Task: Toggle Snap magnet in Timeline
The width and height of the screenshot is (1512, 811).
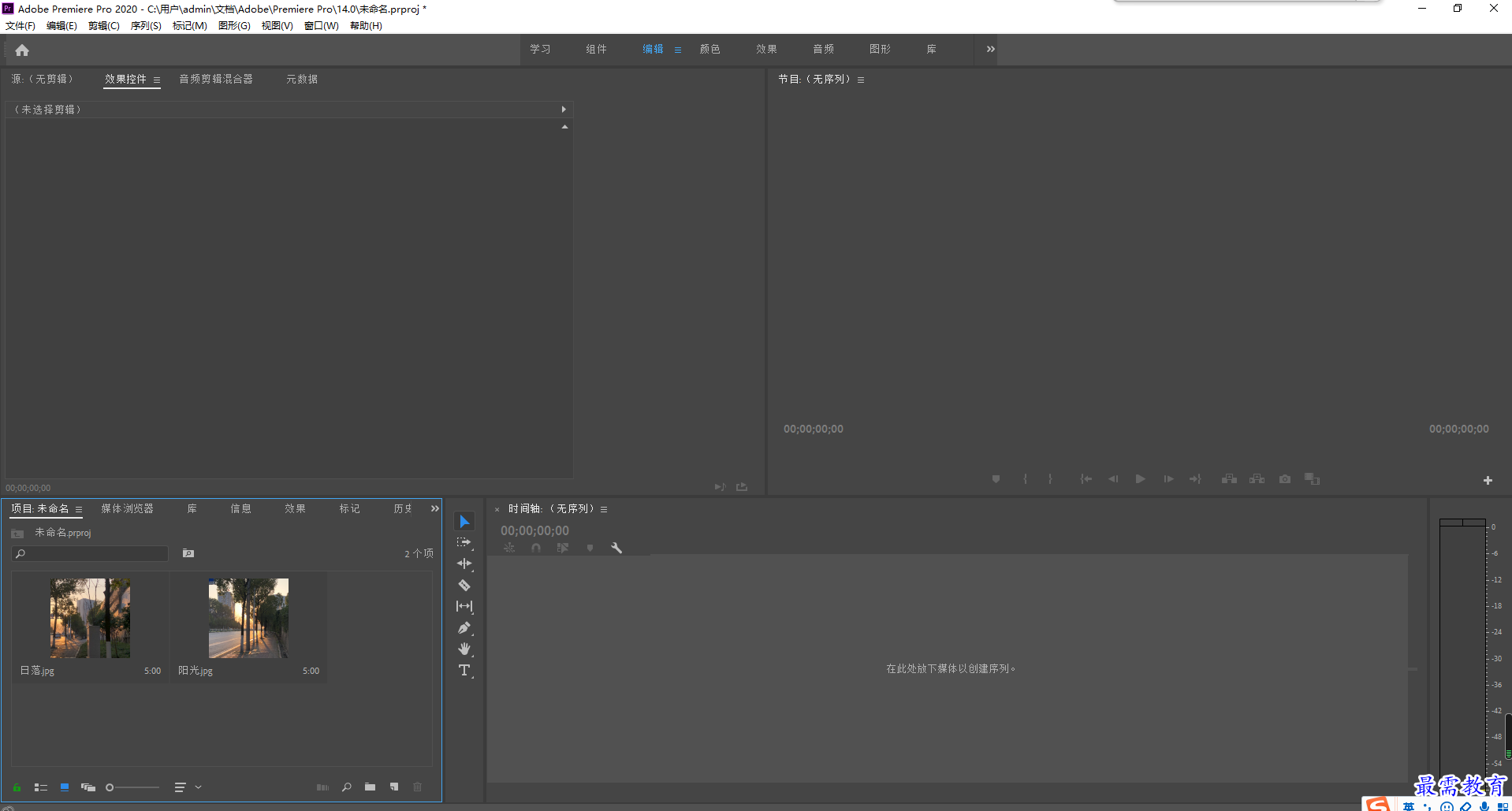Action: tap(536, 548)
